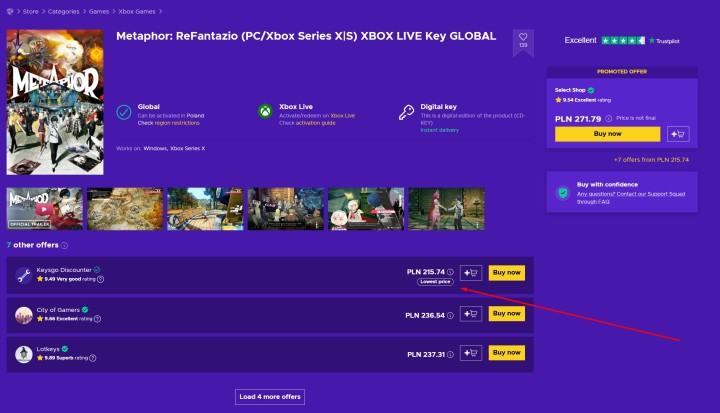Go to Games breadcrumb link

click(99, 11)
